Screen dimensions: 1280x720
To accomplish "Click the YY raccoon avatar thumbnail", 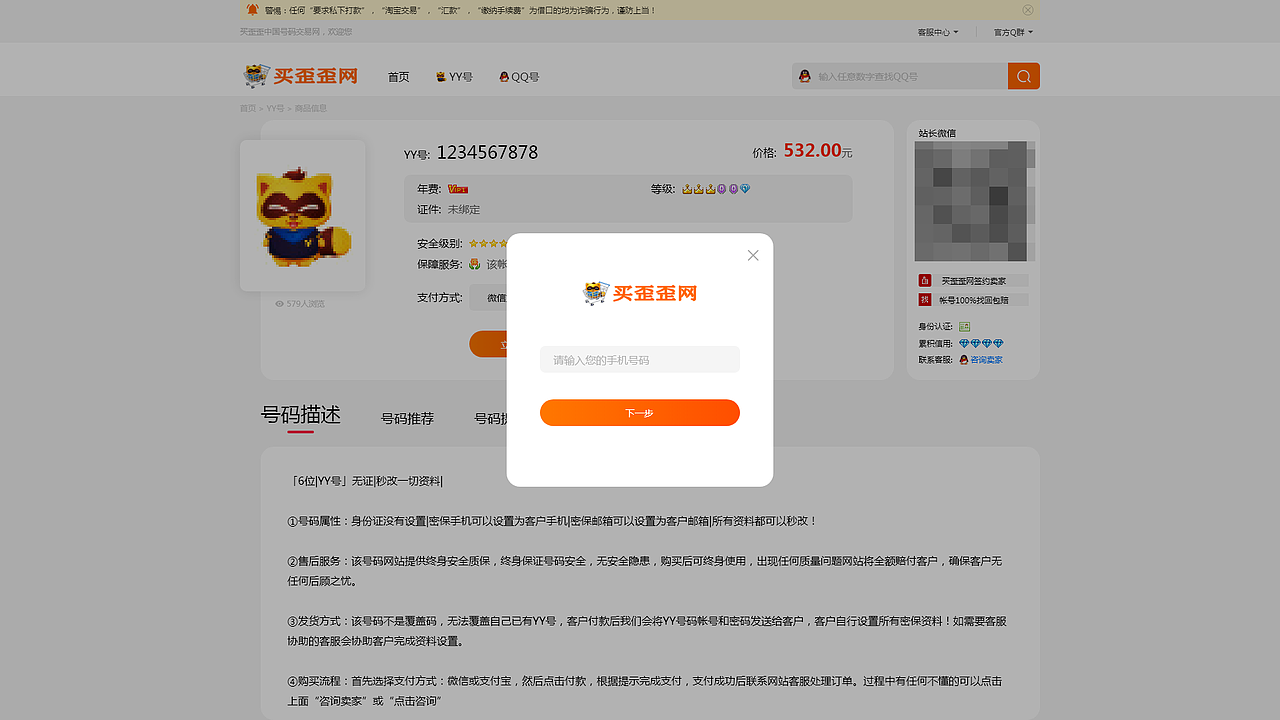I will (x=302, y=215).
